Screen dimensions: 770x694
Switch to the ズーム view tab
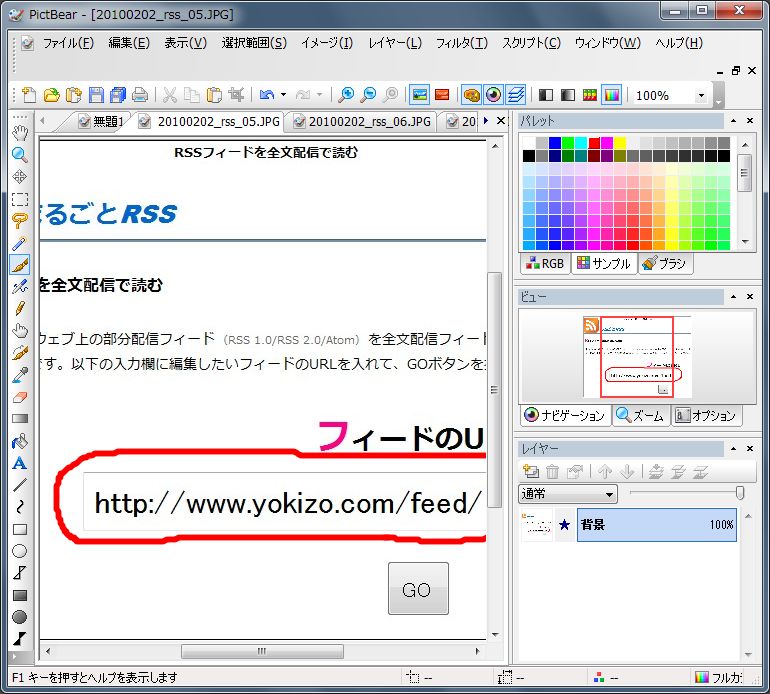click(640, 416)
